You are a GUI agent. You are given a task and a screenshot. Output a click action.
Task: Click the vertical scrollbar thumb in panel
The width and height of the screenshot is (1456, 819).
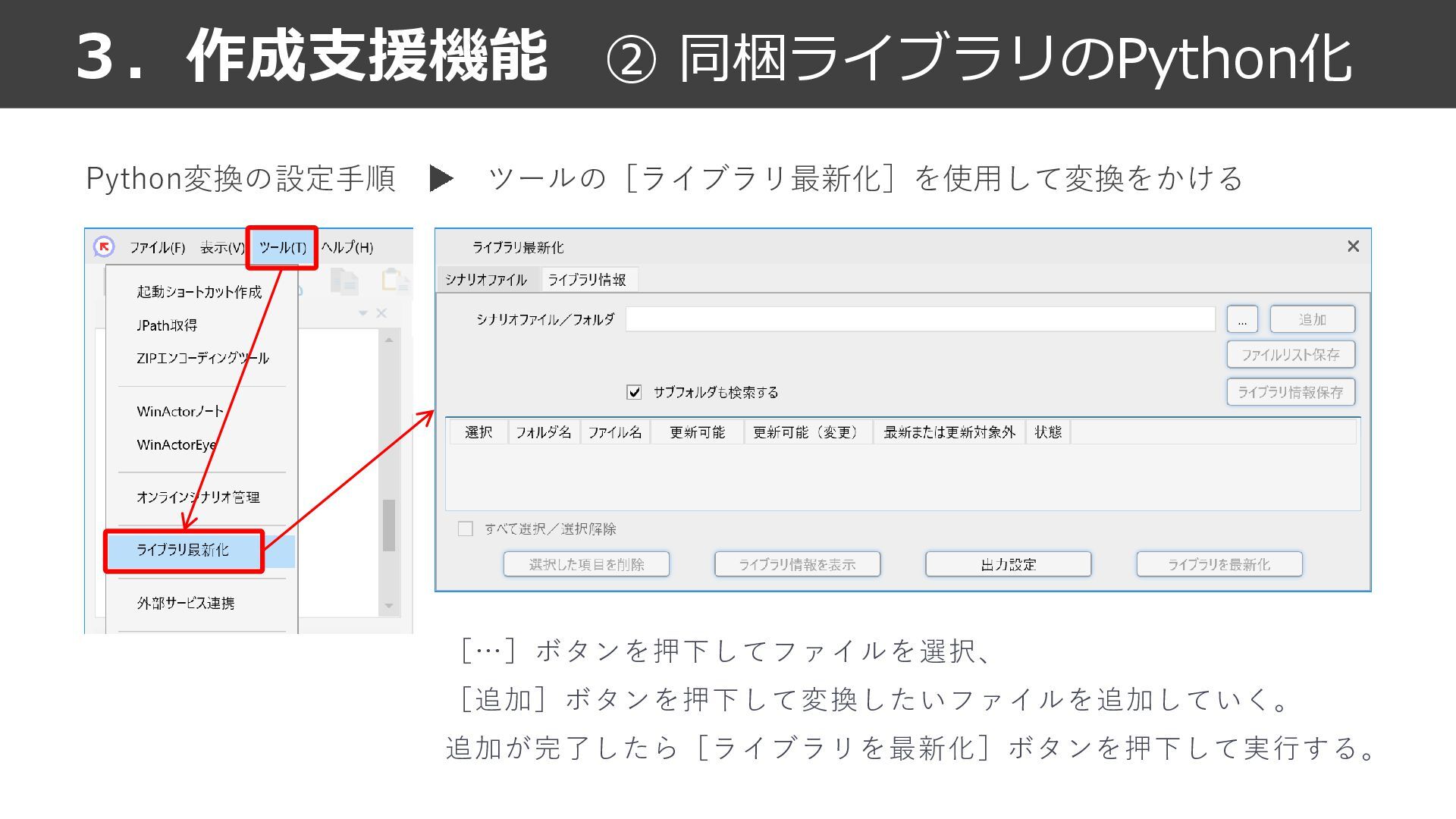(389, 525)
